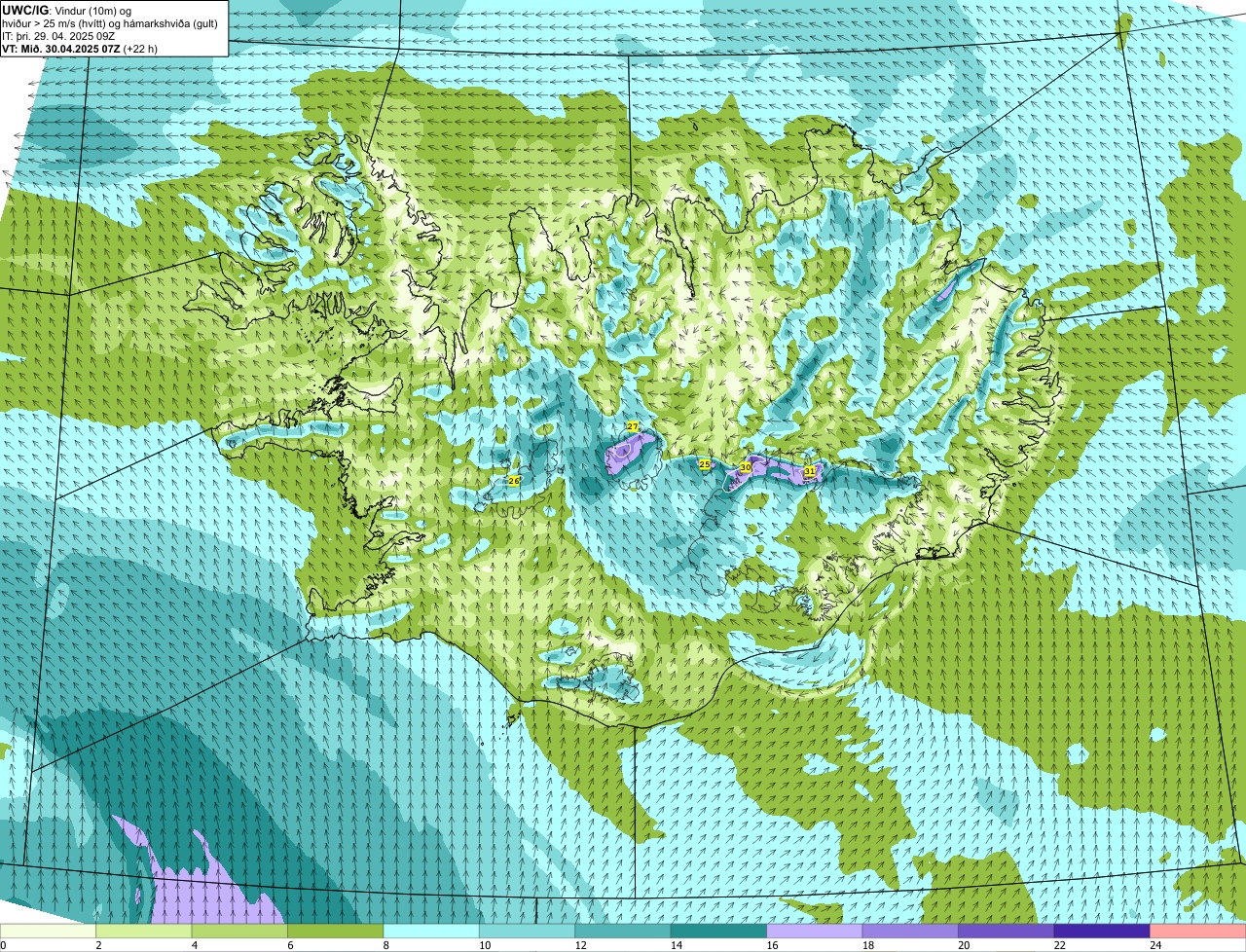Screen dimensions: 1246x952
Task: Click the pink above-24 m/s legend swatch
Action: 1198,932
